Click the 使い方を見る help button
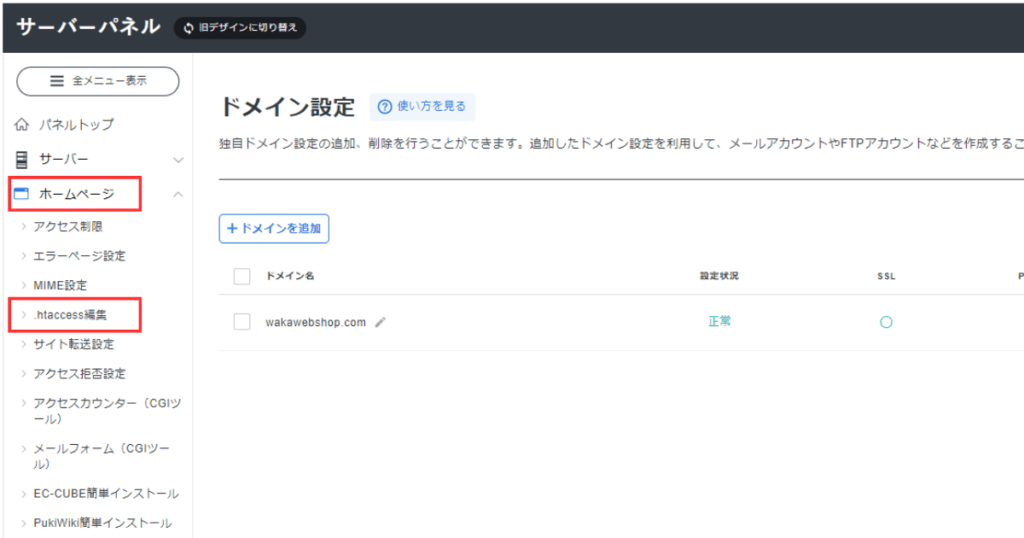 point(422,106)
